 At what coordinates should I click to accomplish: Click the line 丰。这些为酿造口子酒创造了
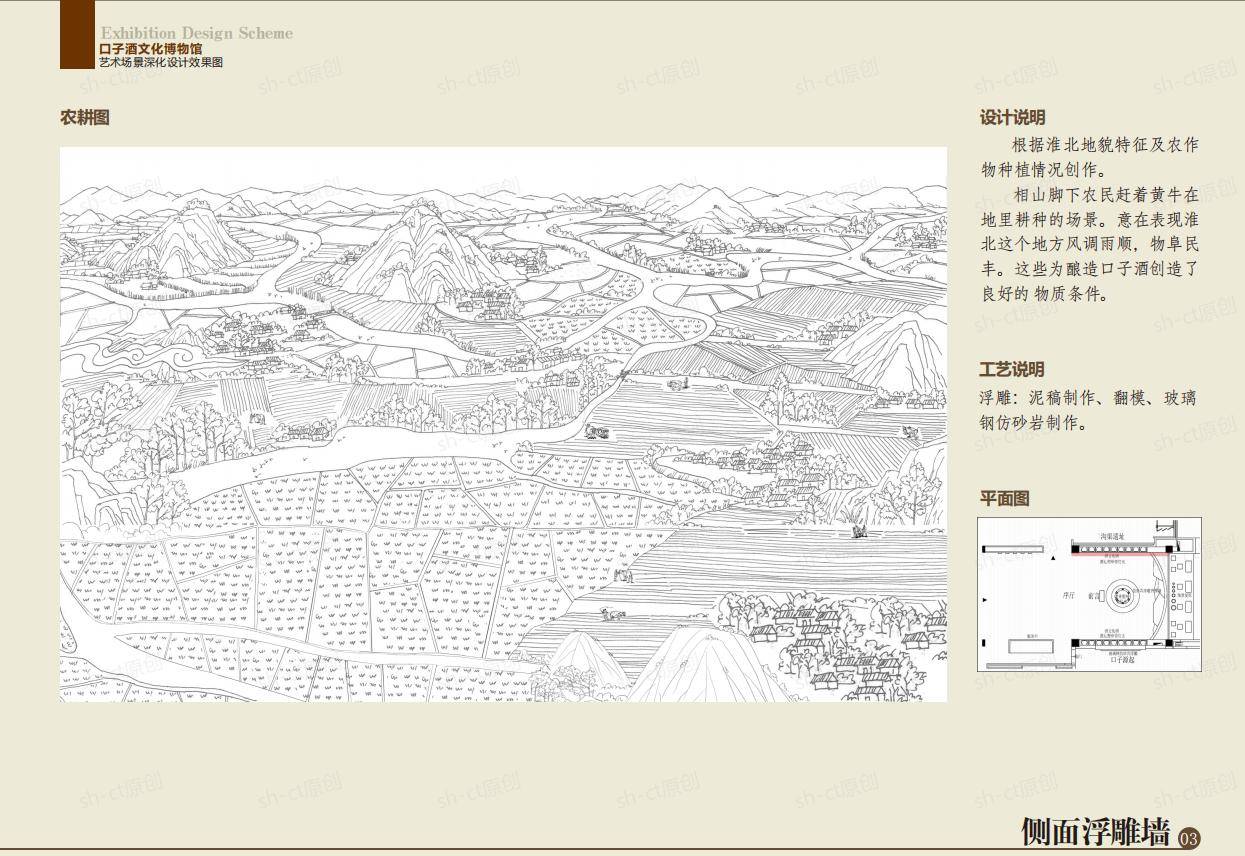1089,269
